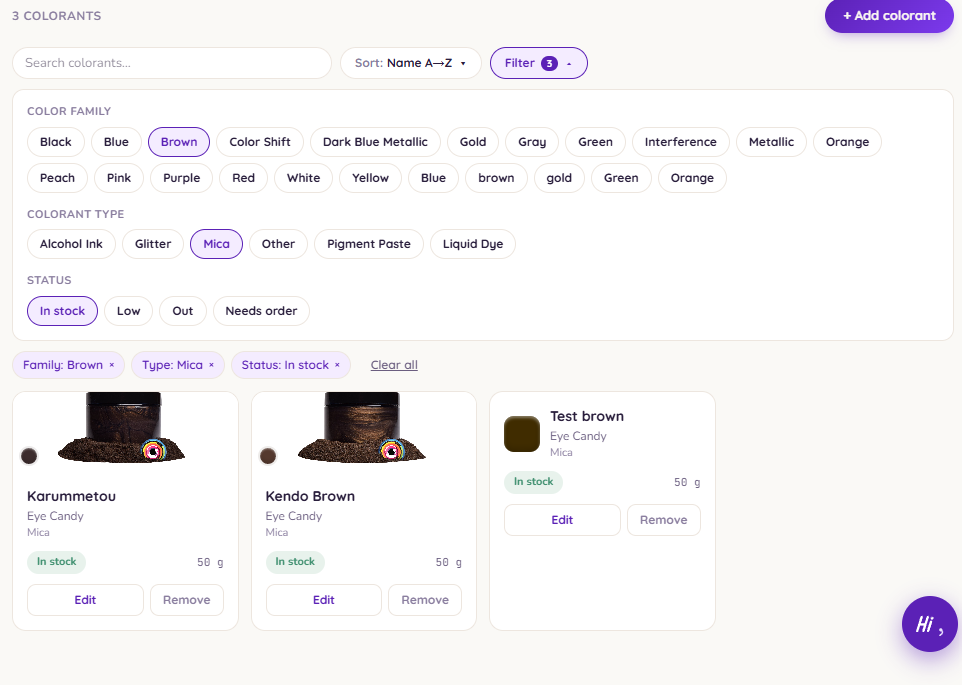Collapse the Filter panel button
The width and height of the screenshot is (962, 685).
click(x=539, y=63)
